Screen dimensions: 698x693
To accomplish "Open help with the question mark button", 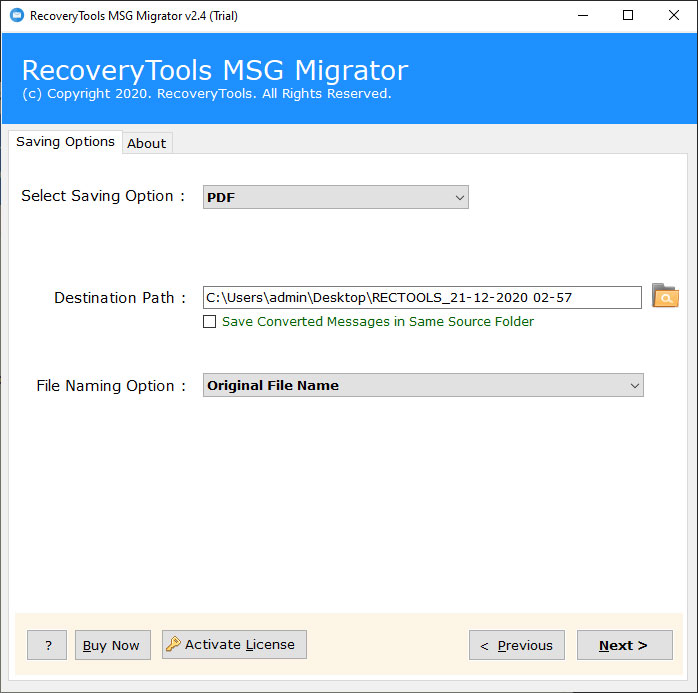I will pos(47,645).
